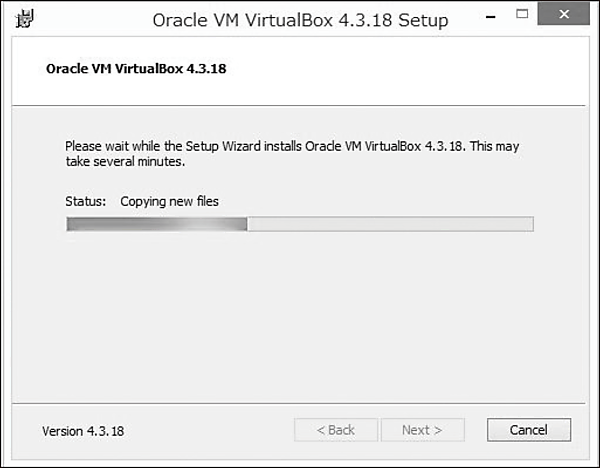
Task: Click the "Version 4.3.18" label at bottom
Action: pyautogui.click(x=83, y=431)
